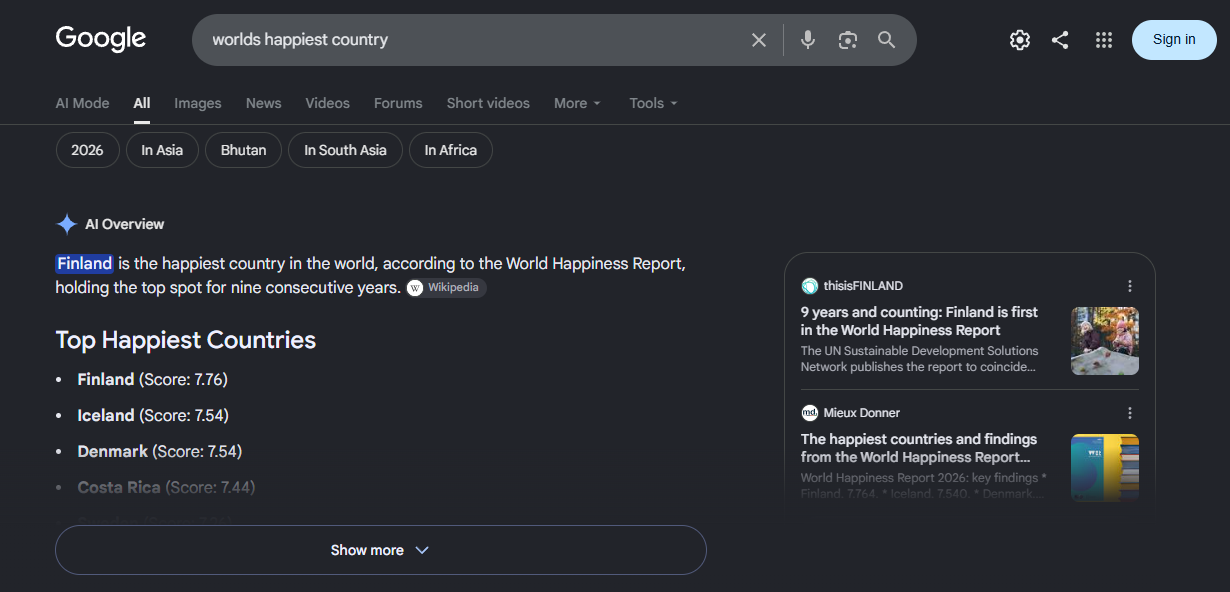
Task: Clear the search box with the X icon
Action: coord(759,40)
